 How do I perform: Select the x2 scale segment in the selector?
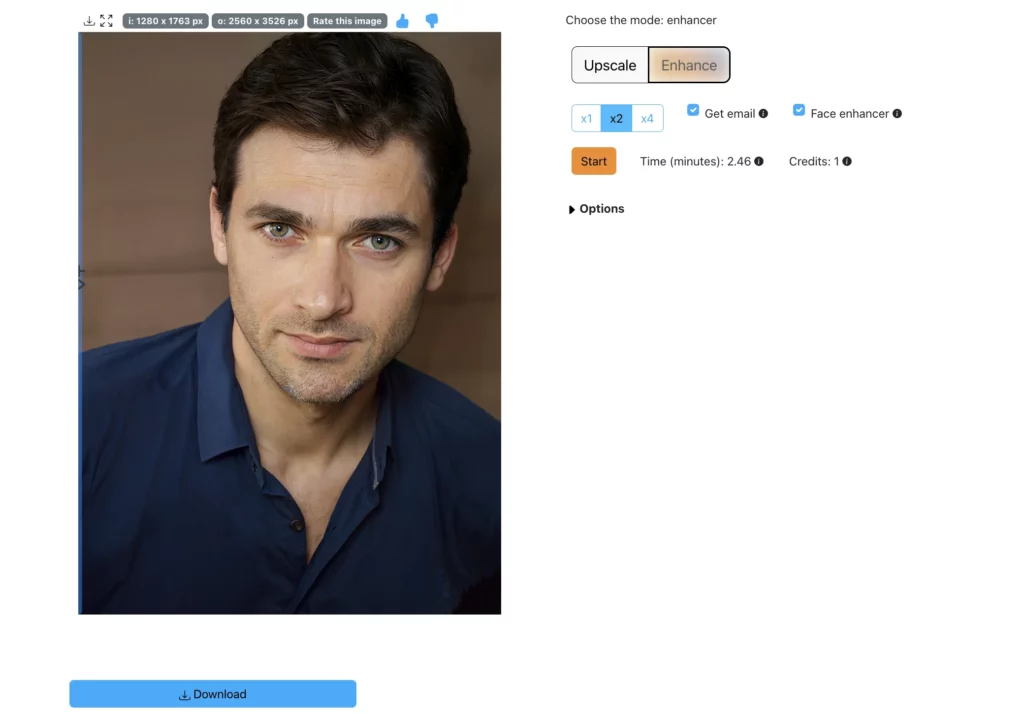click(616, 118)
